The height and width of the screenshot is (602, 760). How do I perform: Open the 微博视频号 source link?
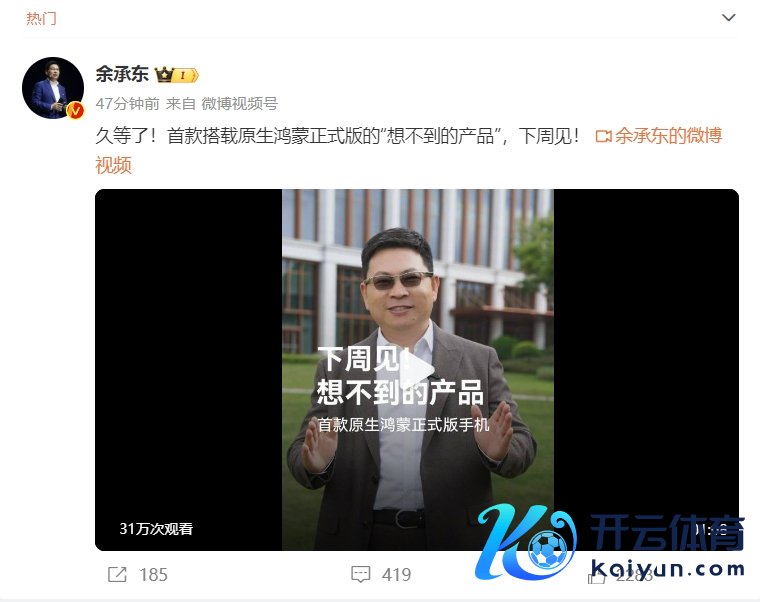[239, 103]
